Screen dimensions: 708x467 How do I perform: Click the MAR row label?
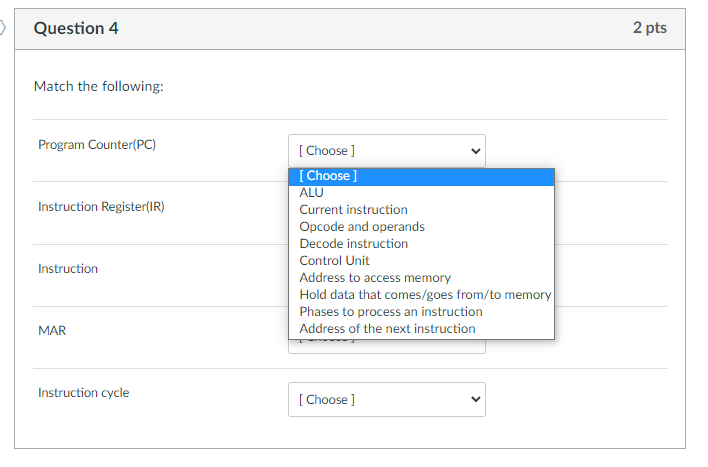click(52, 331)
